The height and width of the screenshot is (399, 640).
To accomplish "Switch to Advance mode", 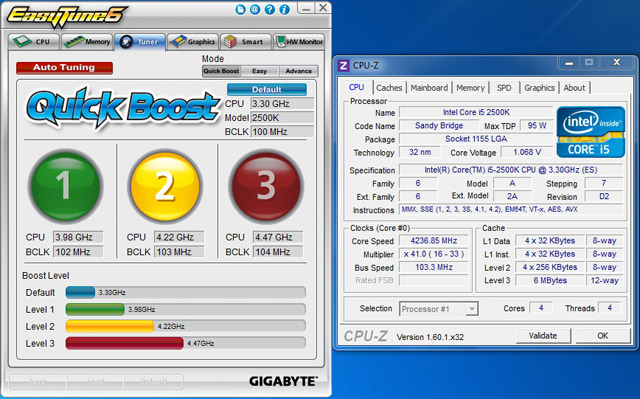I will 299,71.
